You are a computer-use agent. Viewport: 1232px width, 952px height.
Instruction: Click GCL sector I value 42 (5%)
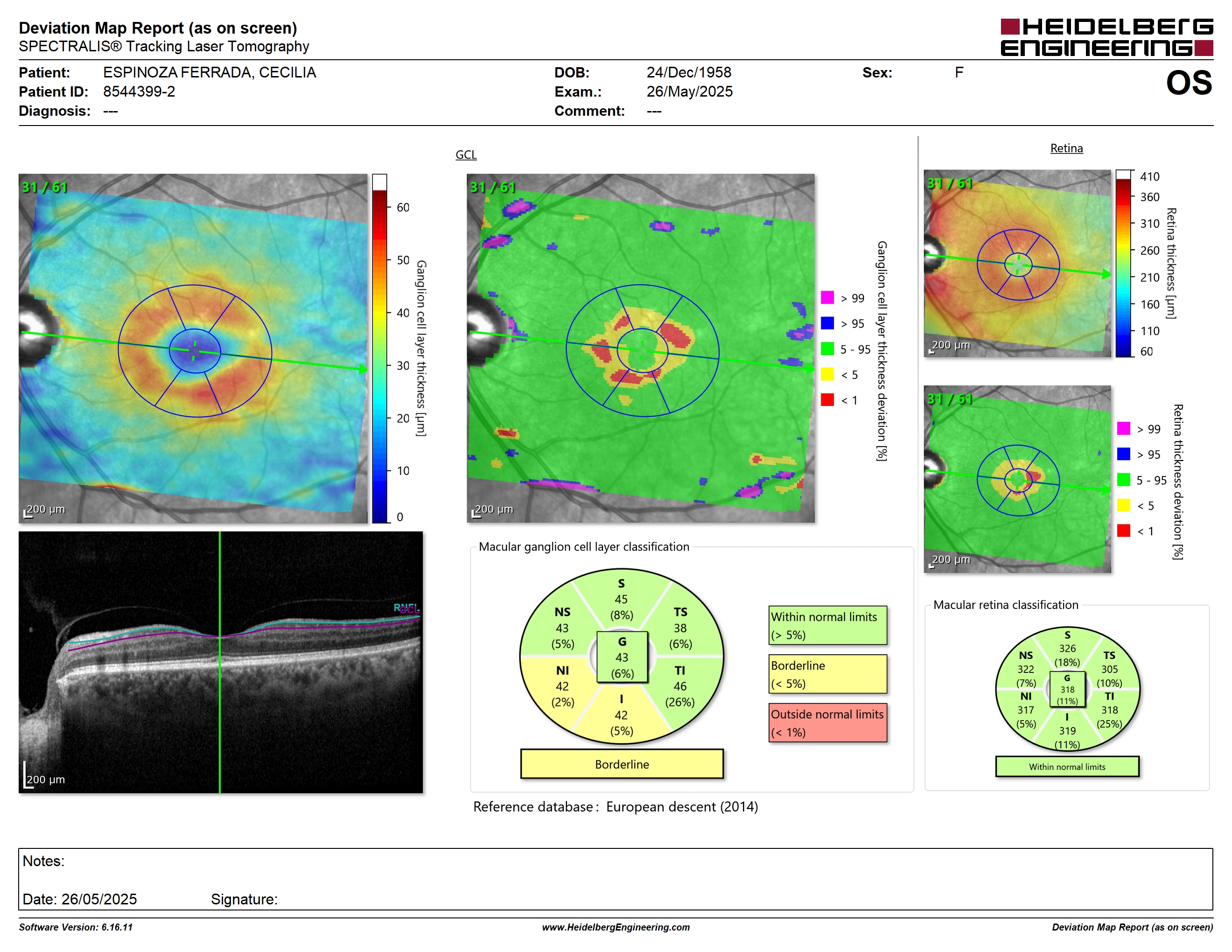(x=621, y=715)
